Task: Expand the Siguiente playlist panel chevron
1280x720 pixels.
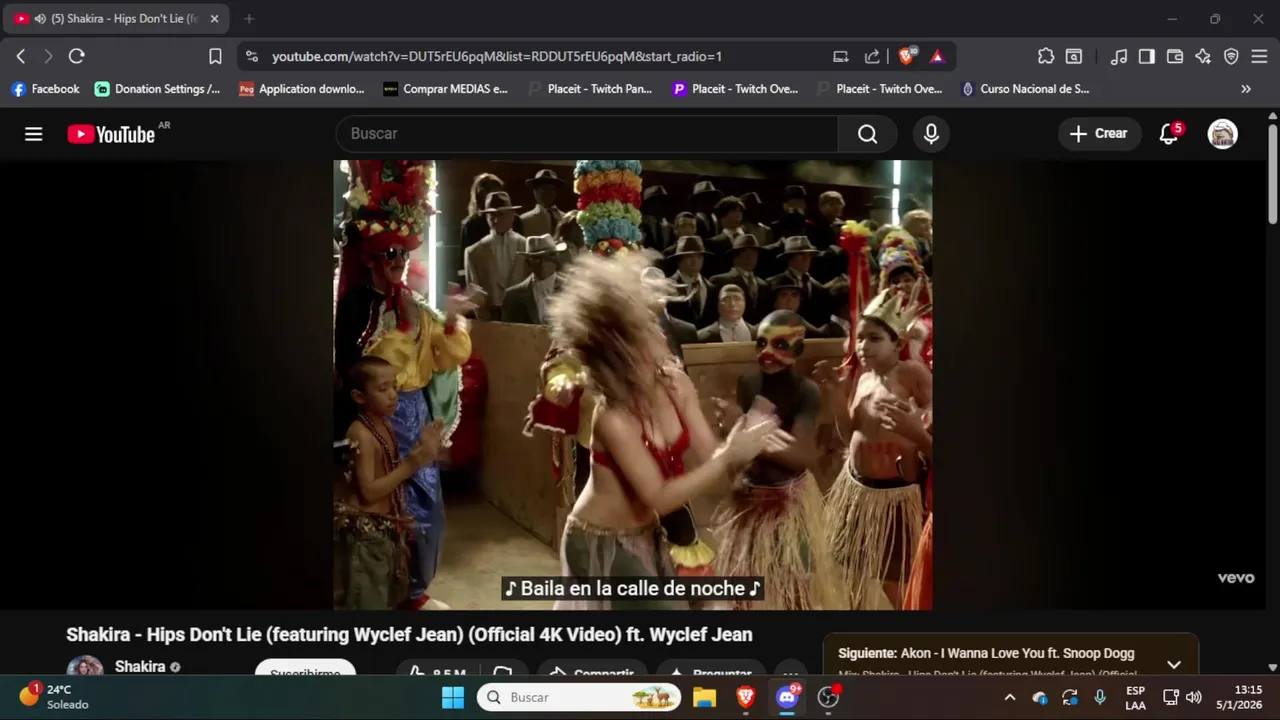Action: [x=1174, y=665]
